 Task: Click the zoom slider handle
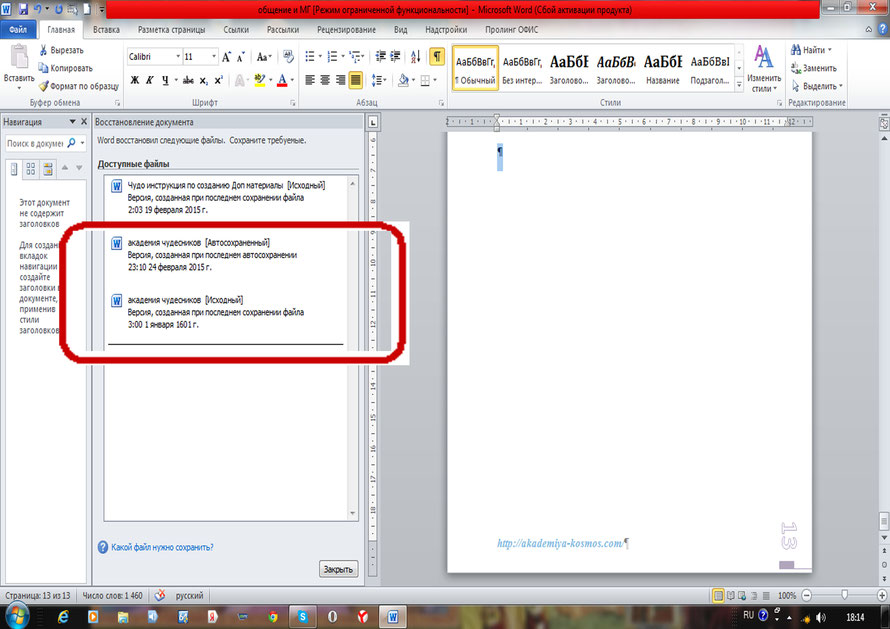coord(845,595)
